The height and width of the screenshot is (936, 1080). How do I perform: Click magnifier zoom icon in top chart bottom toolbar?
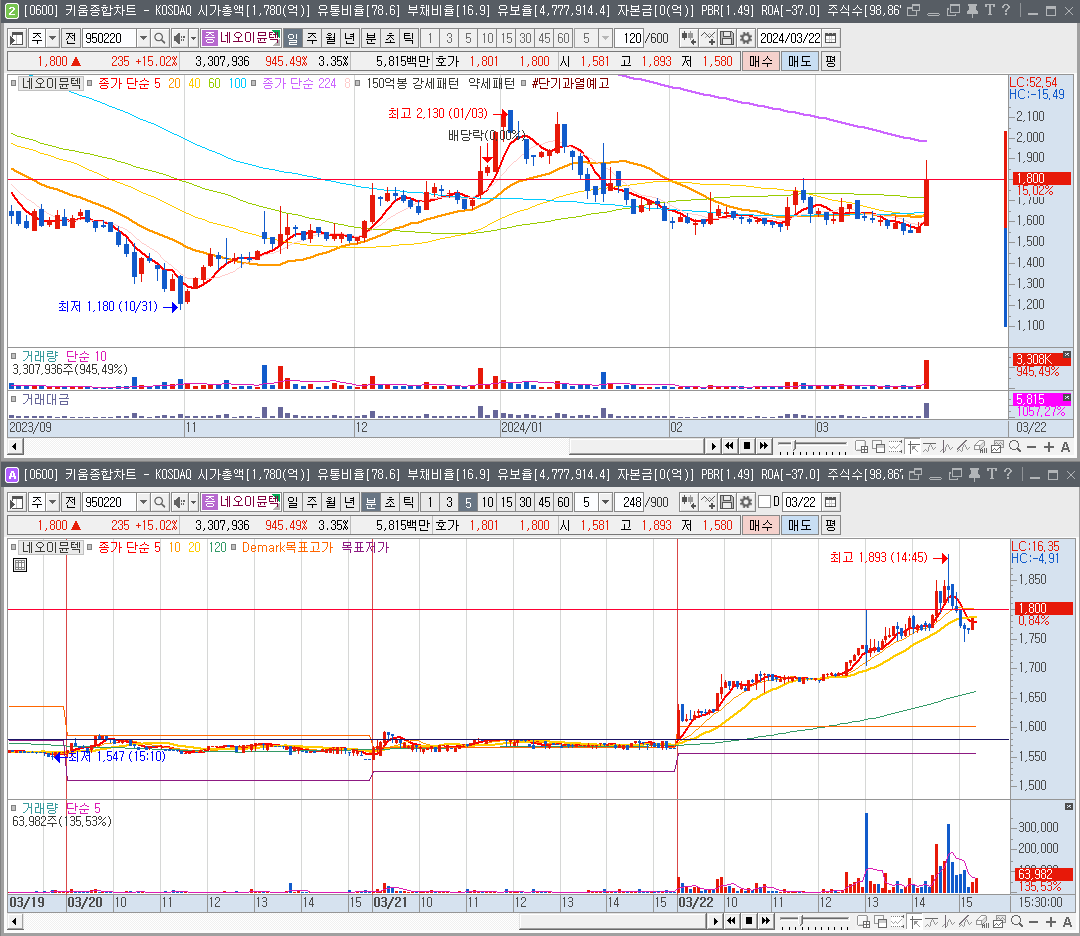coord(1015,447)
